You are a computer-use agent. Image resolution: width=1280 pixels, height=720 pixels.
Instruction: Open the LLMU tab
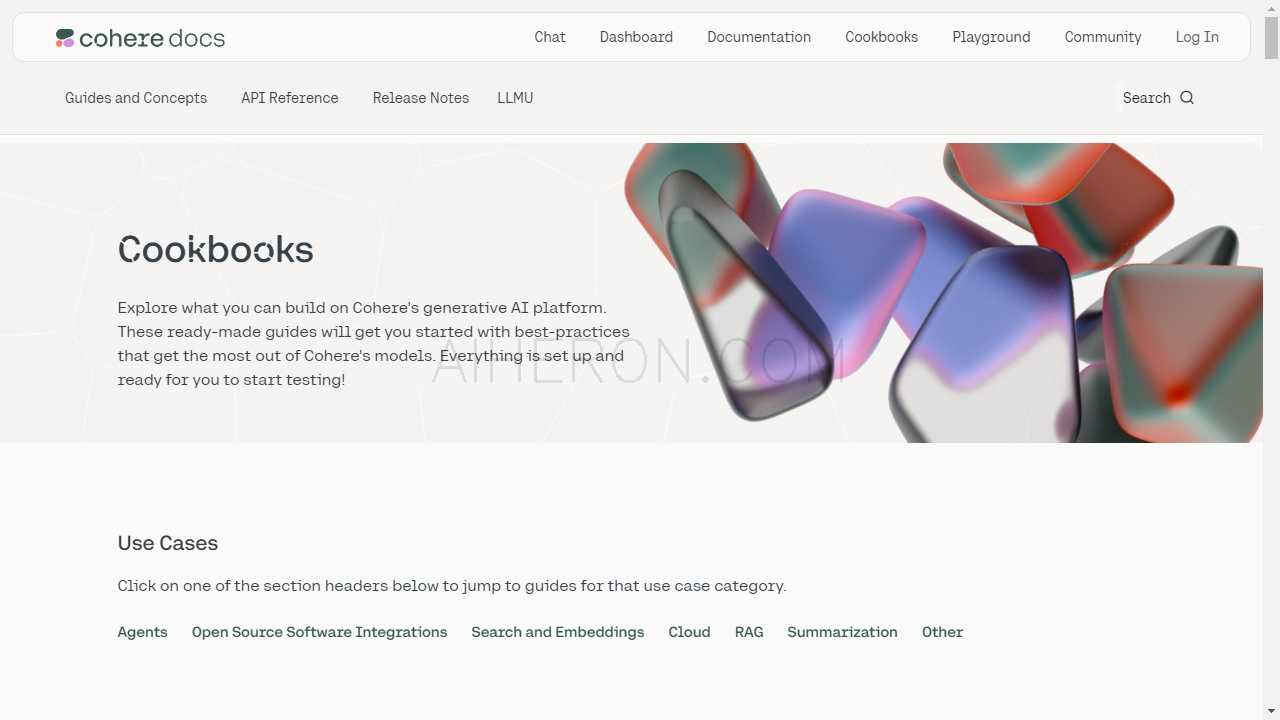click(515, 98)
